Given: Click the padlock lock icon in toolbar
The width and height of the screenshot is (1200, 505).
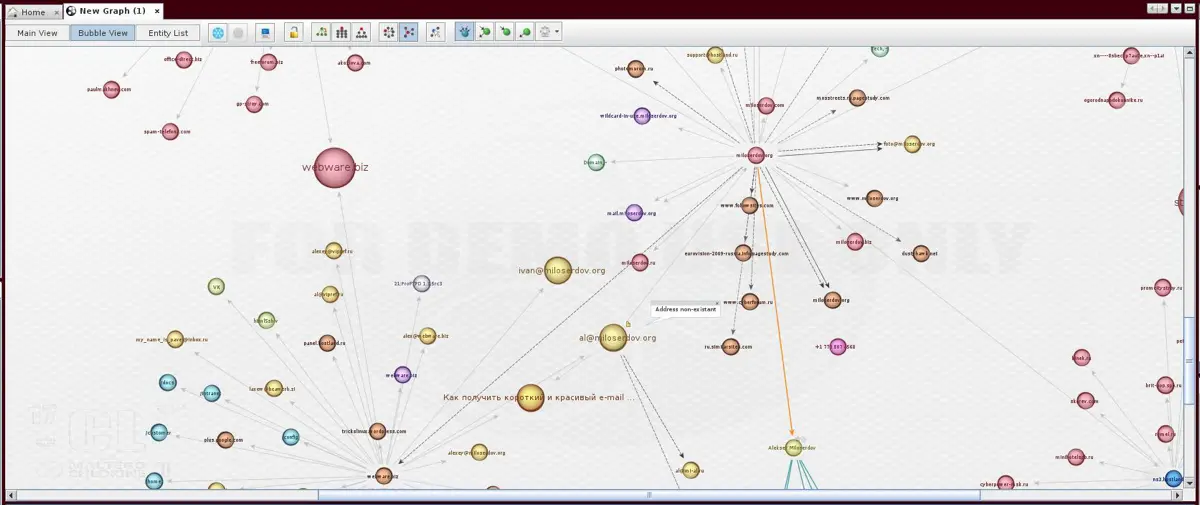Looking at the screenshot, I should [294, 33].
